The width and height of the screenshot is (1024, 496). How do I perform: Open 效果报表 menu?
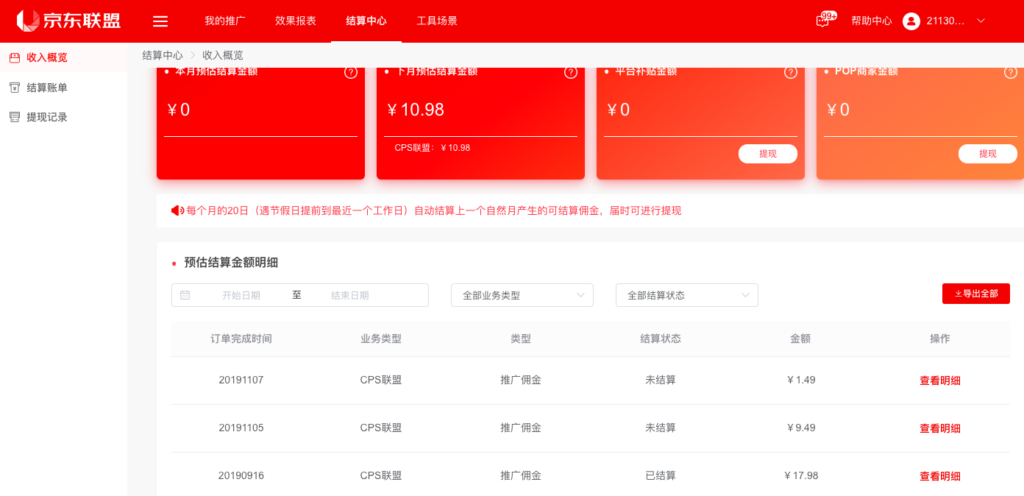(296, 21)
